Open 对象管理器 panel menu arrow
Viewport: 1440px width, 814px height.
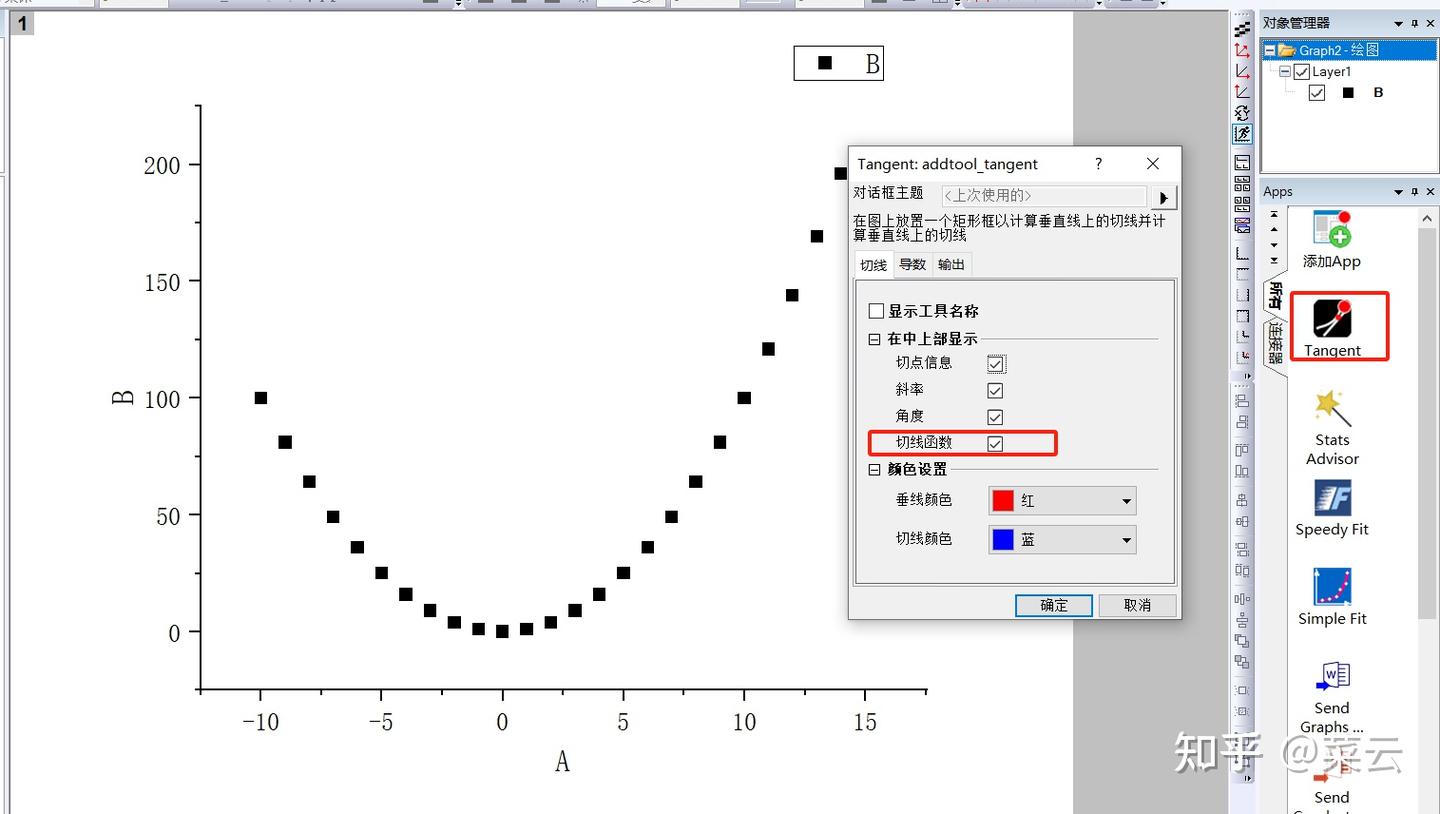click(1399, 23)
